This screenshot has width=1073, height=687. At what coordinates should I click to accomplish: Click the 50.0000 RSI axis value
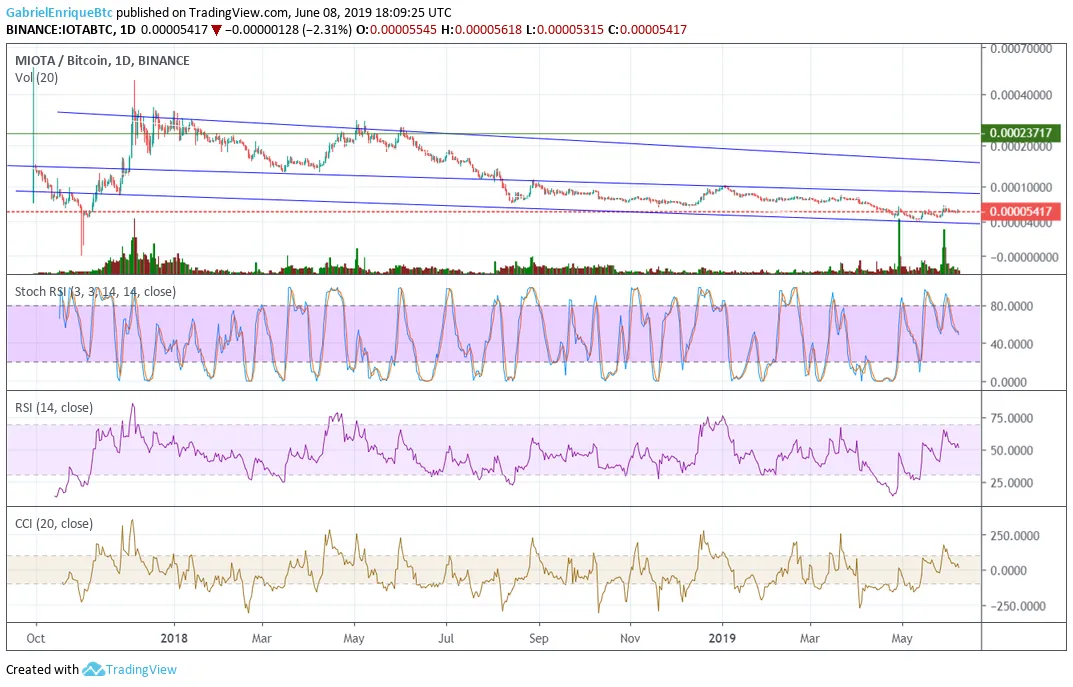(1011, 450)
